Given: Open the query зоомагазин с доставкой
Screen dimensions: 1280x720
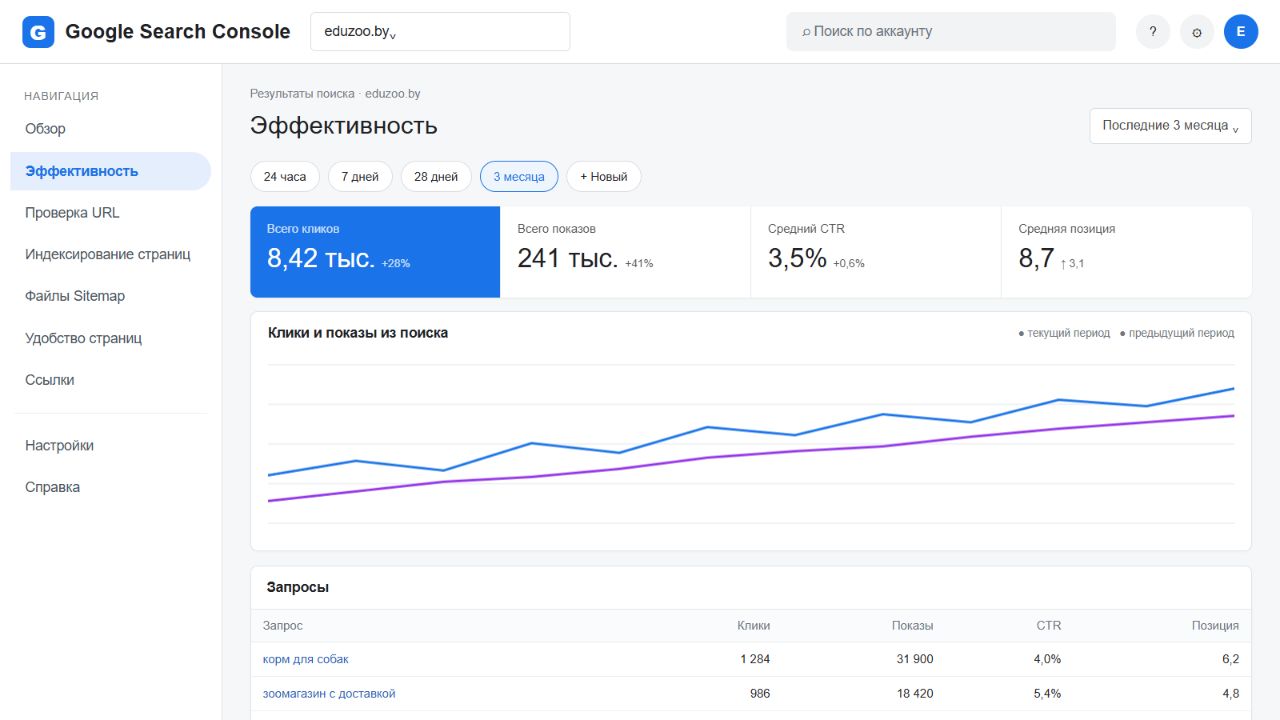Looking at the screenshot, I should pyautogui.click(x=329, y=694).
